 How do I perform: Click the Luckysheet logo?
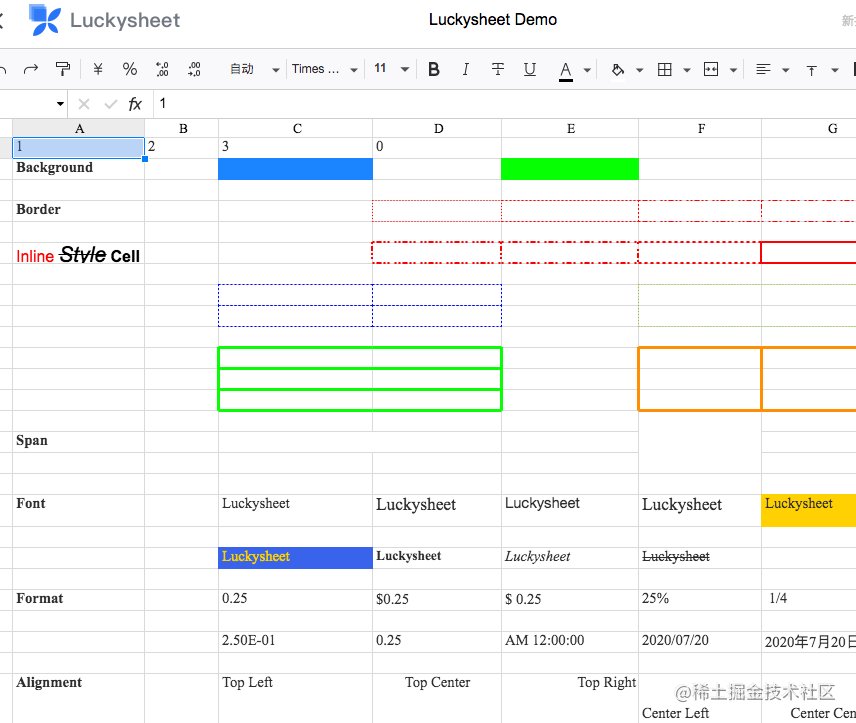point(104,20)
